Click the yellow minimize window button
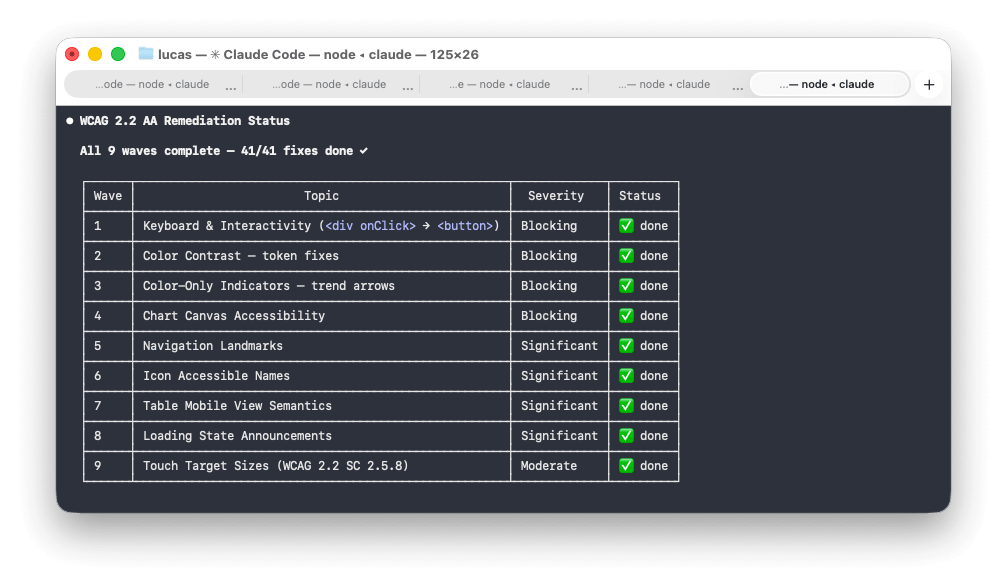This screenshot has width=1007, height=587. (95, 54)
